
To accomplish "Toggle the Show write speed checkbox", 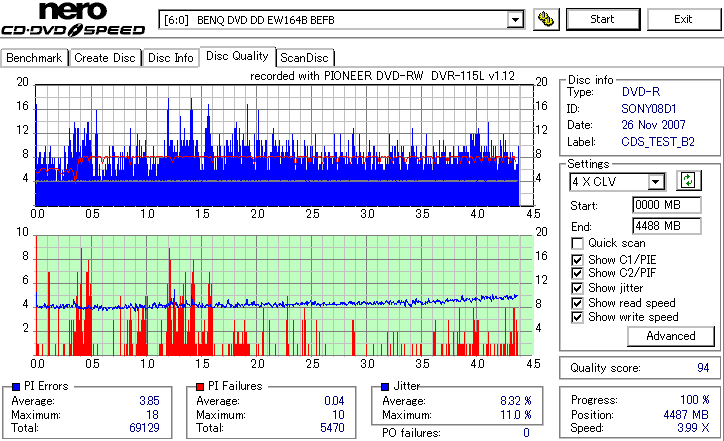I will (x=577, y=317).
